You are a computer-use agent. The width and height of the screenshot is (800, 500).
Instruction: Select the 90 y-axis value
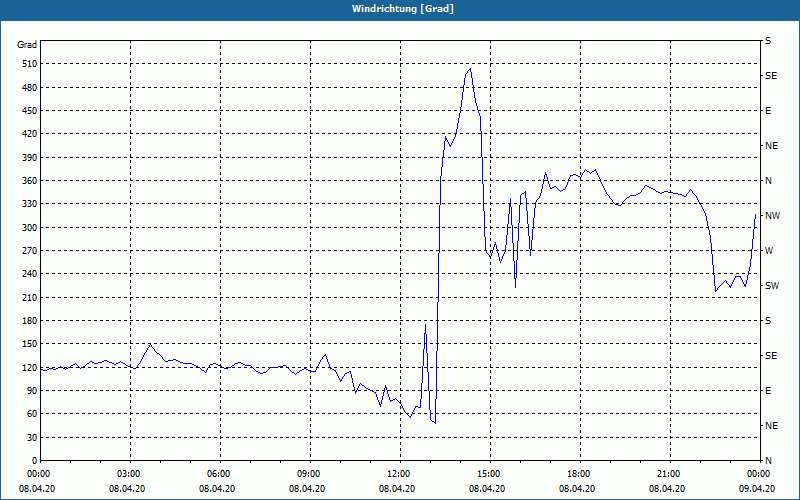pos(32,391)
